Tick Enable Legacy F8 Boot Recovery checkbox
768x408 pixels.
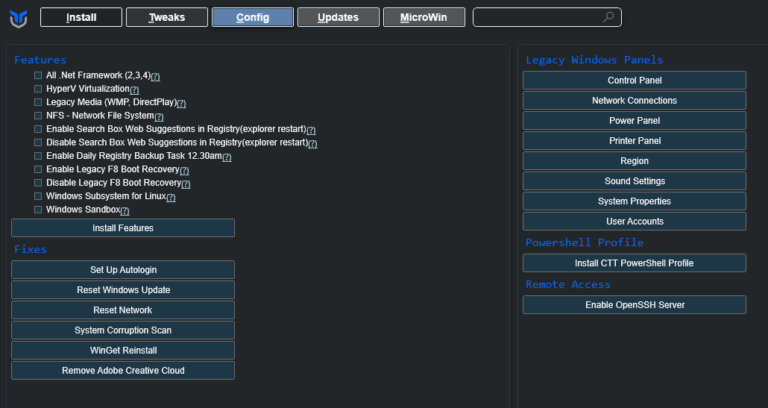[x=38, y=169]
